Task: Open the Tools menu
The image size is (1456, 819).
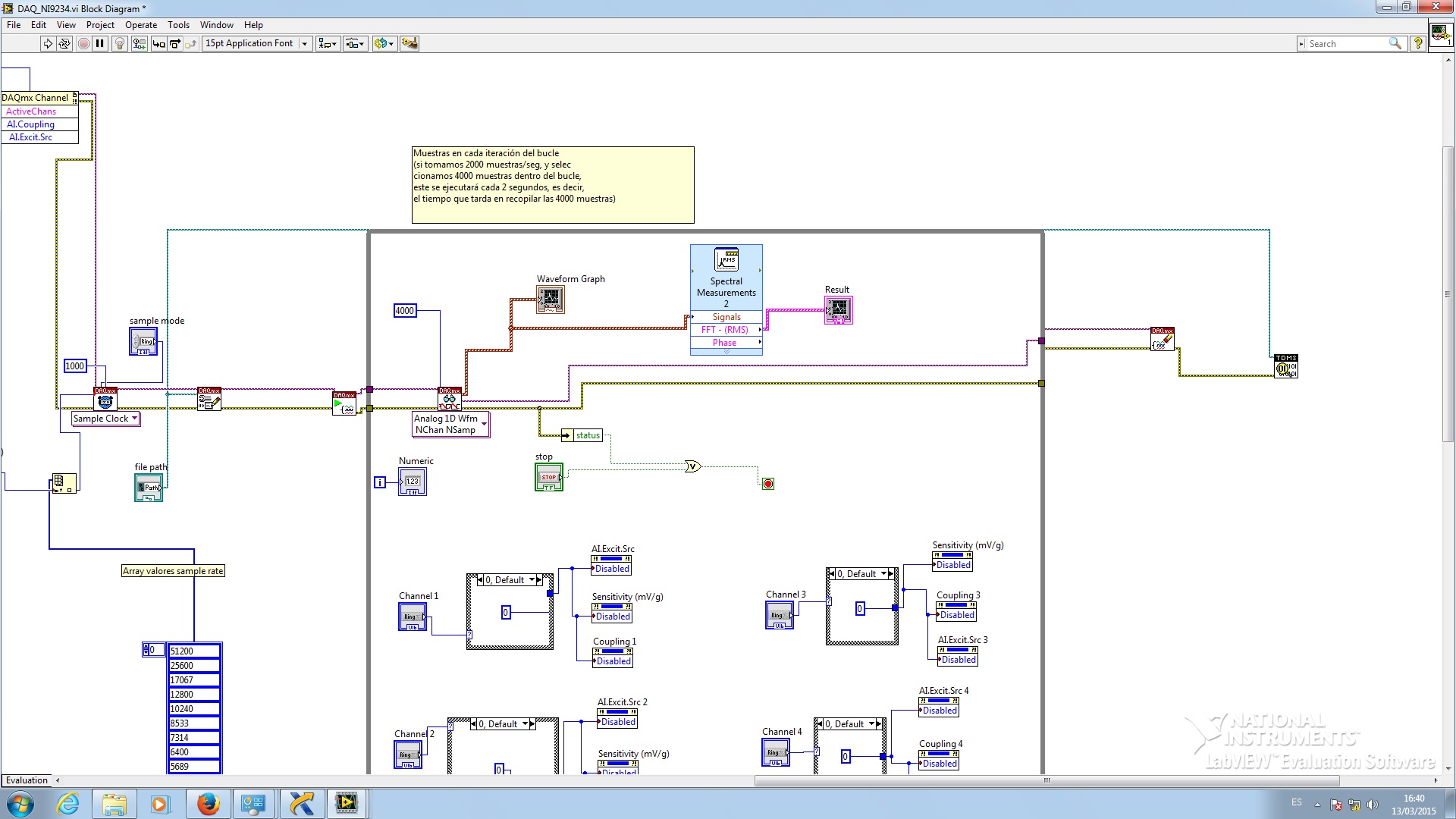Action: [179, 25]
